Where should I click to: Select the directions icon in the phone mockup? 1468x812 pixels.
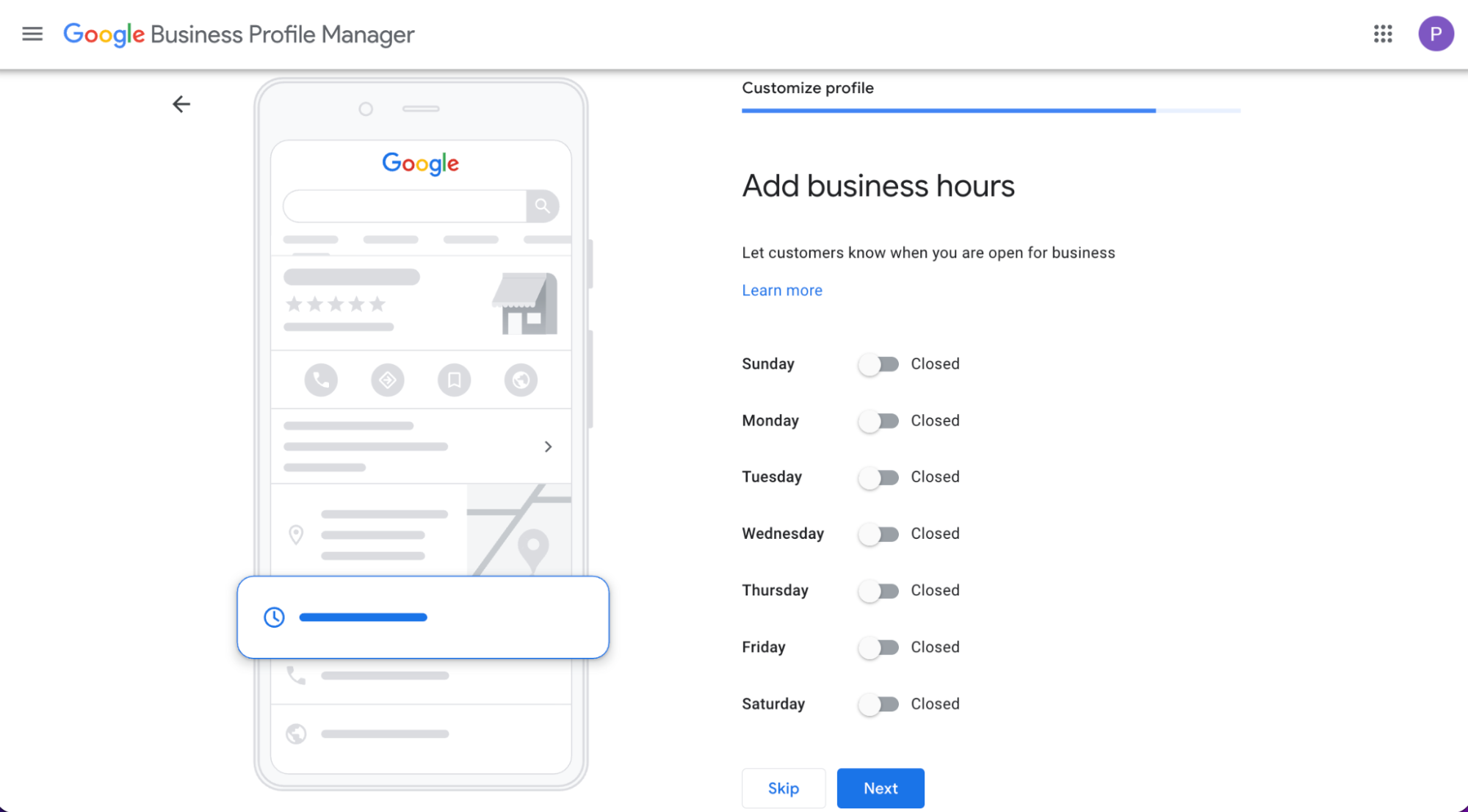coord(387,380)
